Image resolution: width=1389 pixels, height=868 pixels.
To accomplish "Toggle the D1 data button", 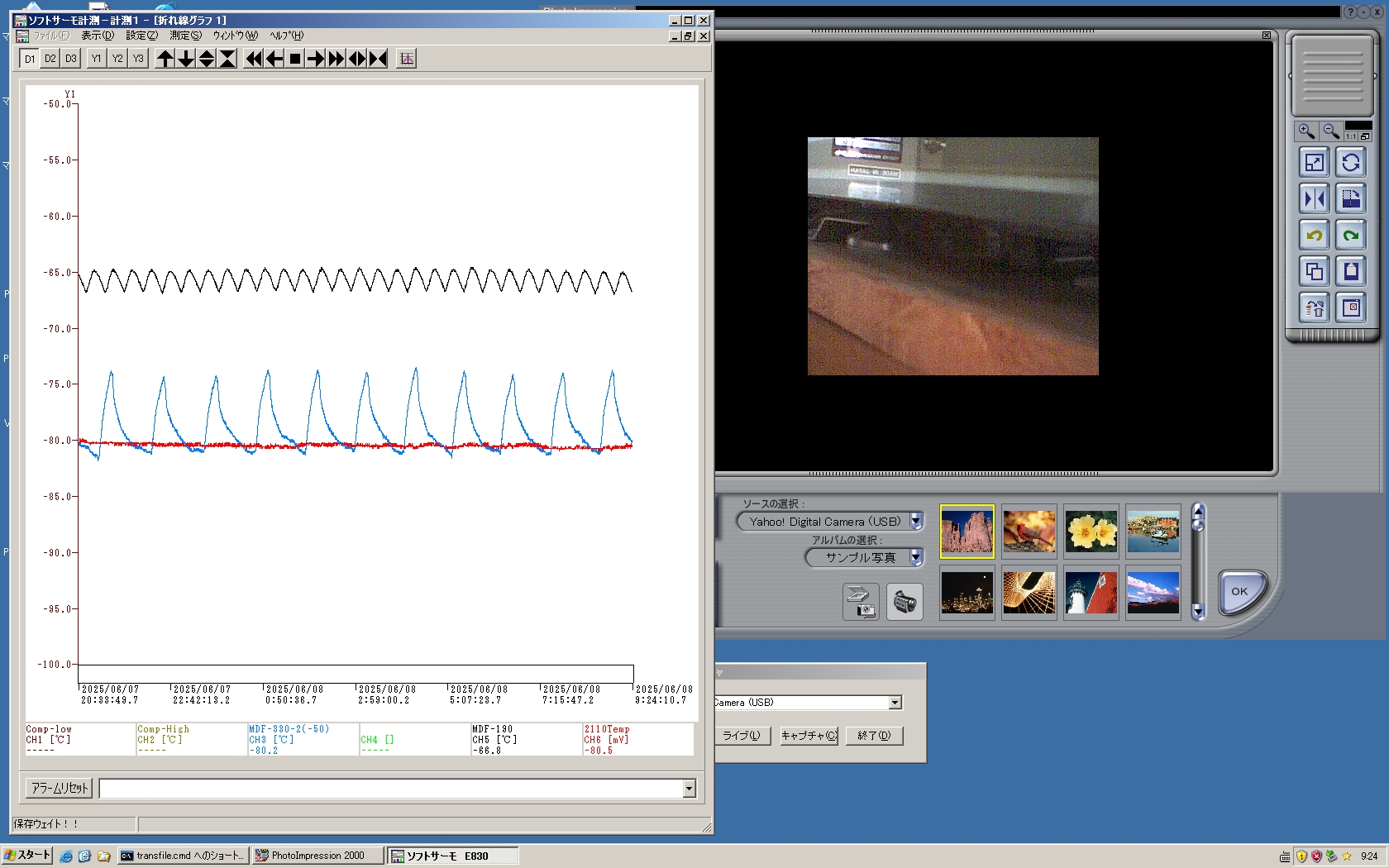I will tap(30, 59).
